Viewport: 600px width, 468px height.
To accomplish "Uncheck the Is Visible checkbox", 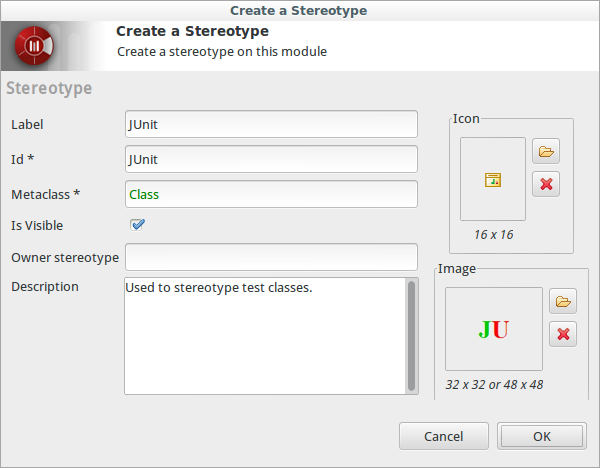I will click(x=138, y=225).
